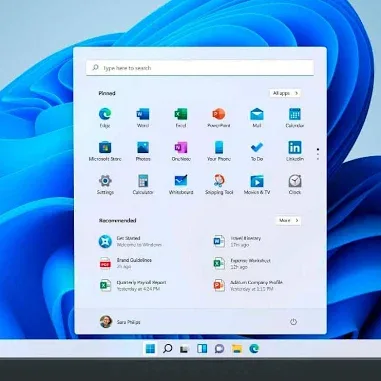Open the Calendar pinned app

[x=295, y=117]
